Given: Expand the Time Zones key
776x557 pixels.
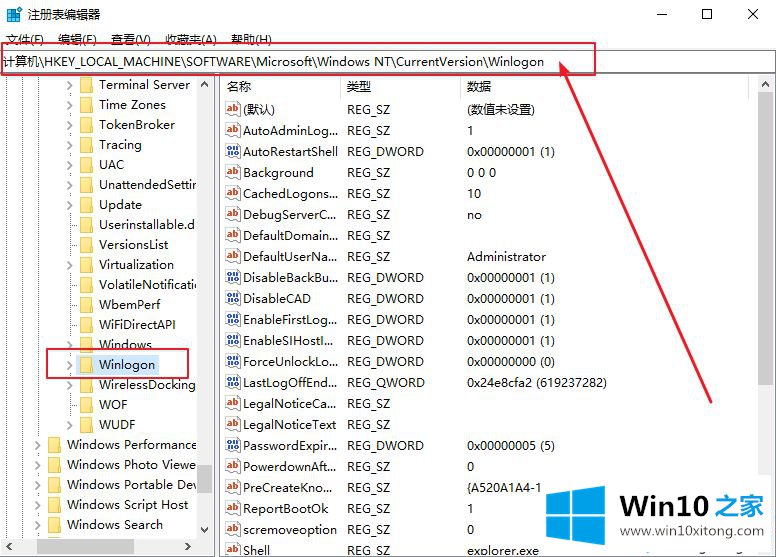Looking at the screenshot, I should (x=69, y=105).
